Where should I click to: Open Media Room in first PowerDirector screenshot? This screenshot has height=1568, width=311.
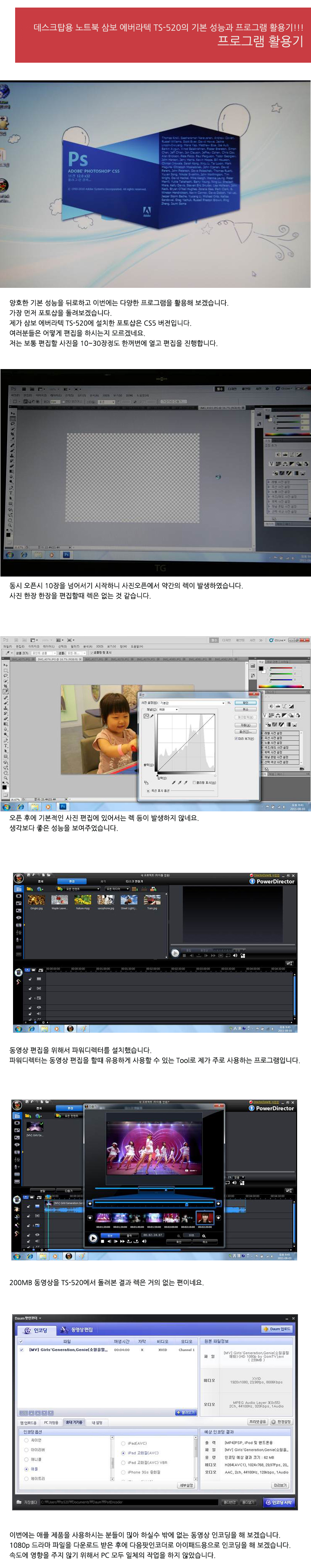click(x=18, y=889)
